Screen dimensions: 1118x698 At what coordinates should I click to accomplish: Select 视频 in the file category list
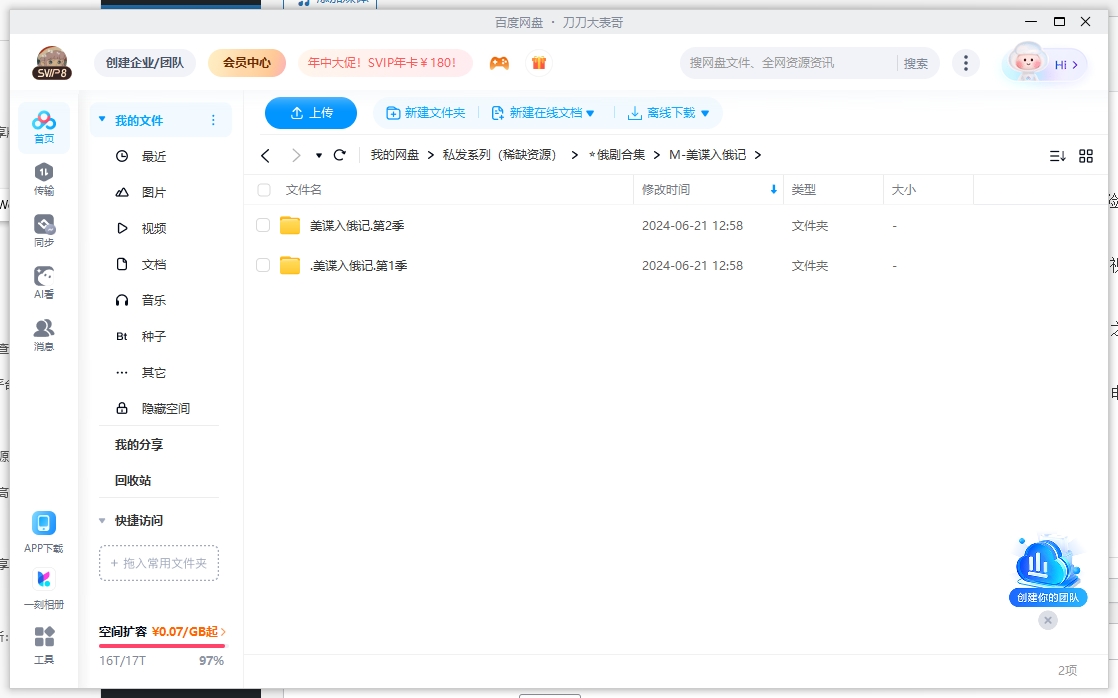click(153, 229)
